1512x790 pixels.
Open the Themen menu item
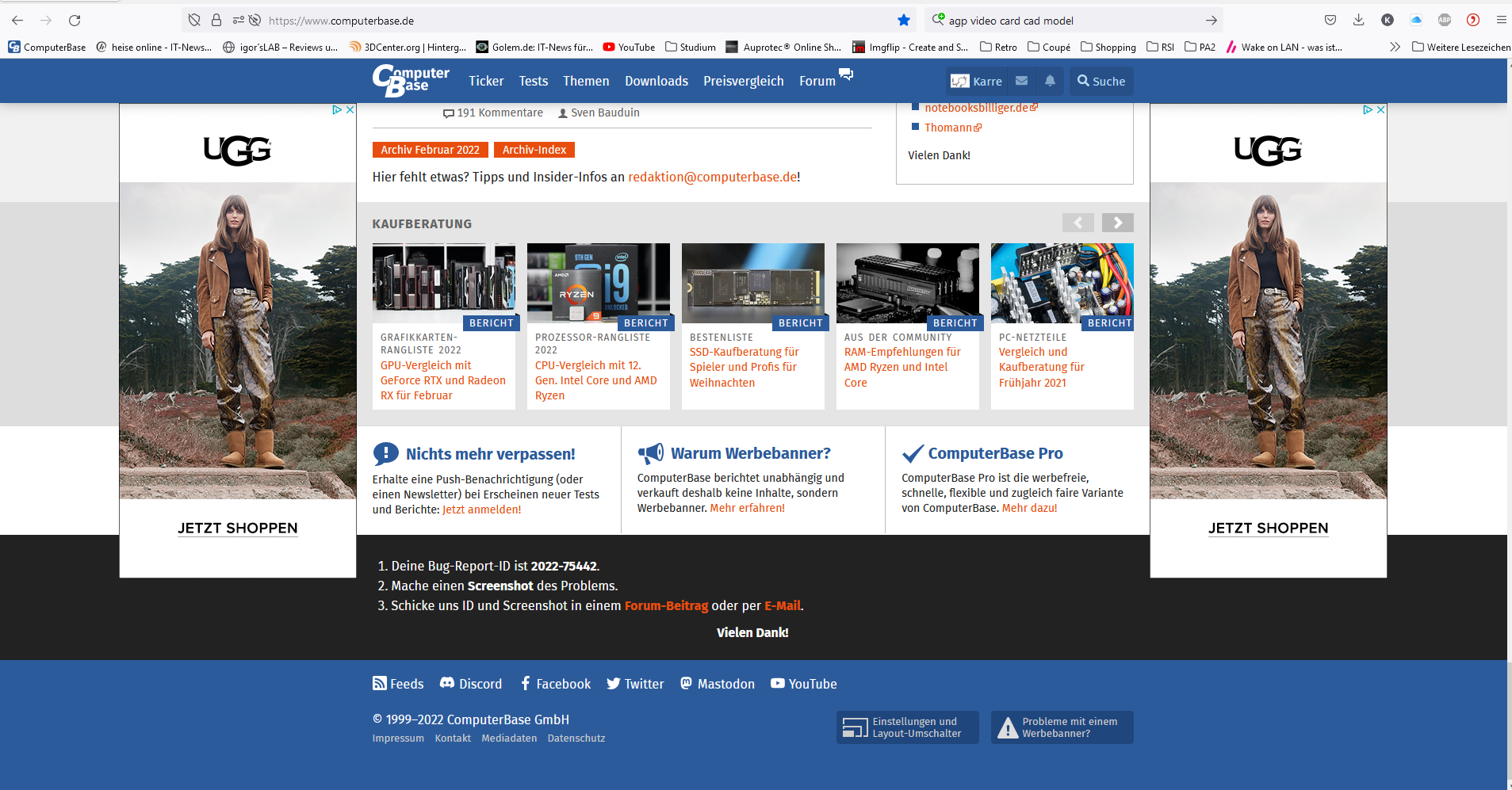586,81
